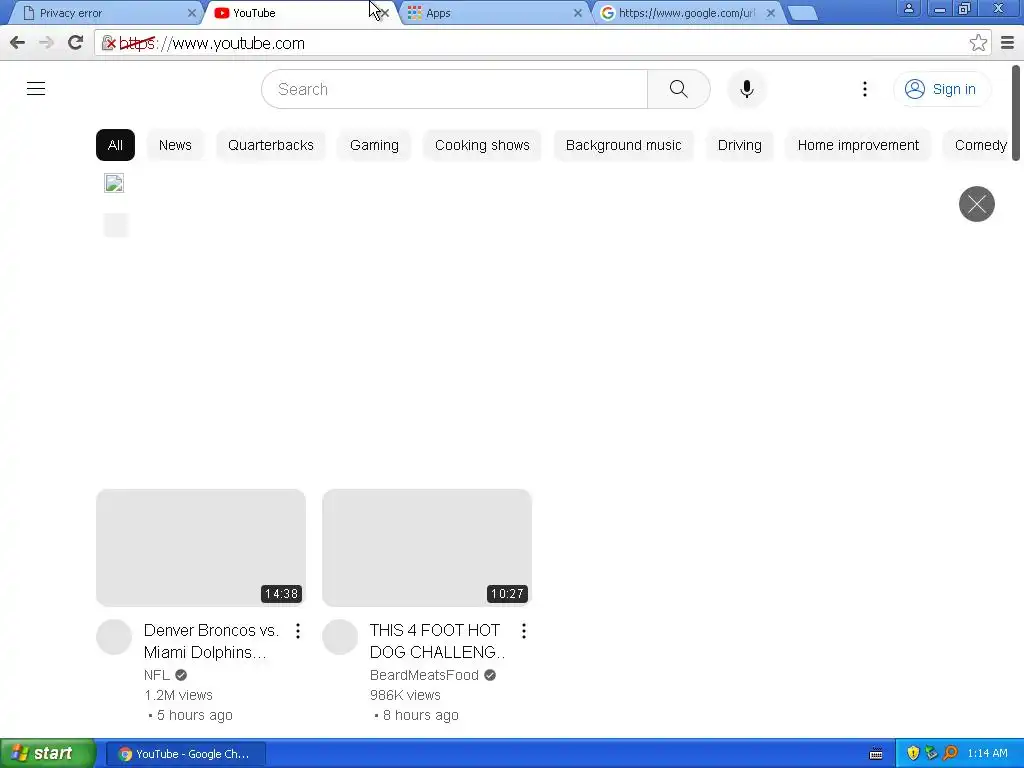Go back with browser back arrow

point(18,43)
